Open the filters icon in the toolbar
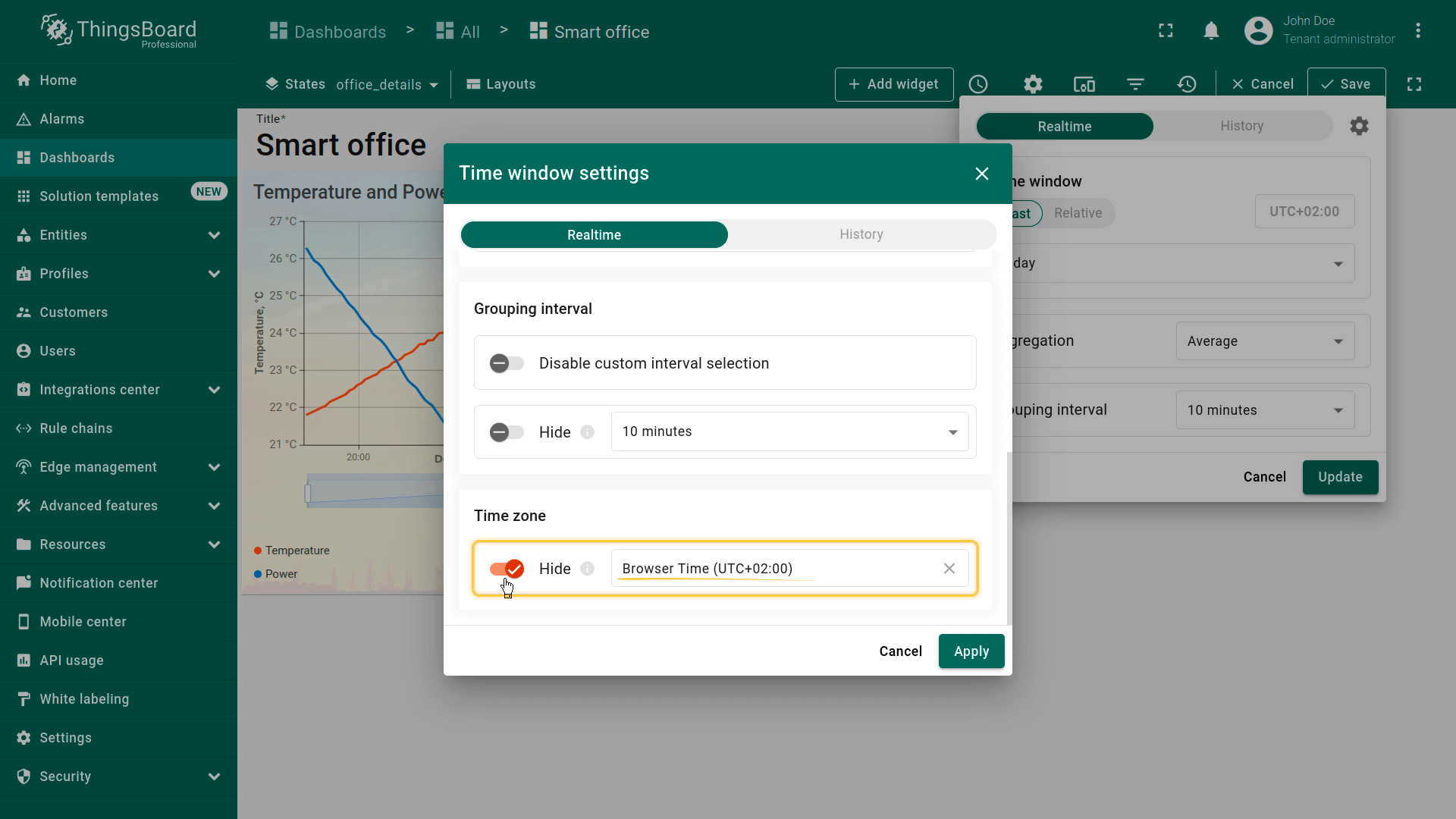Image resolution: width=1456 pixels, height=819 pixels. click(1135, 84)
